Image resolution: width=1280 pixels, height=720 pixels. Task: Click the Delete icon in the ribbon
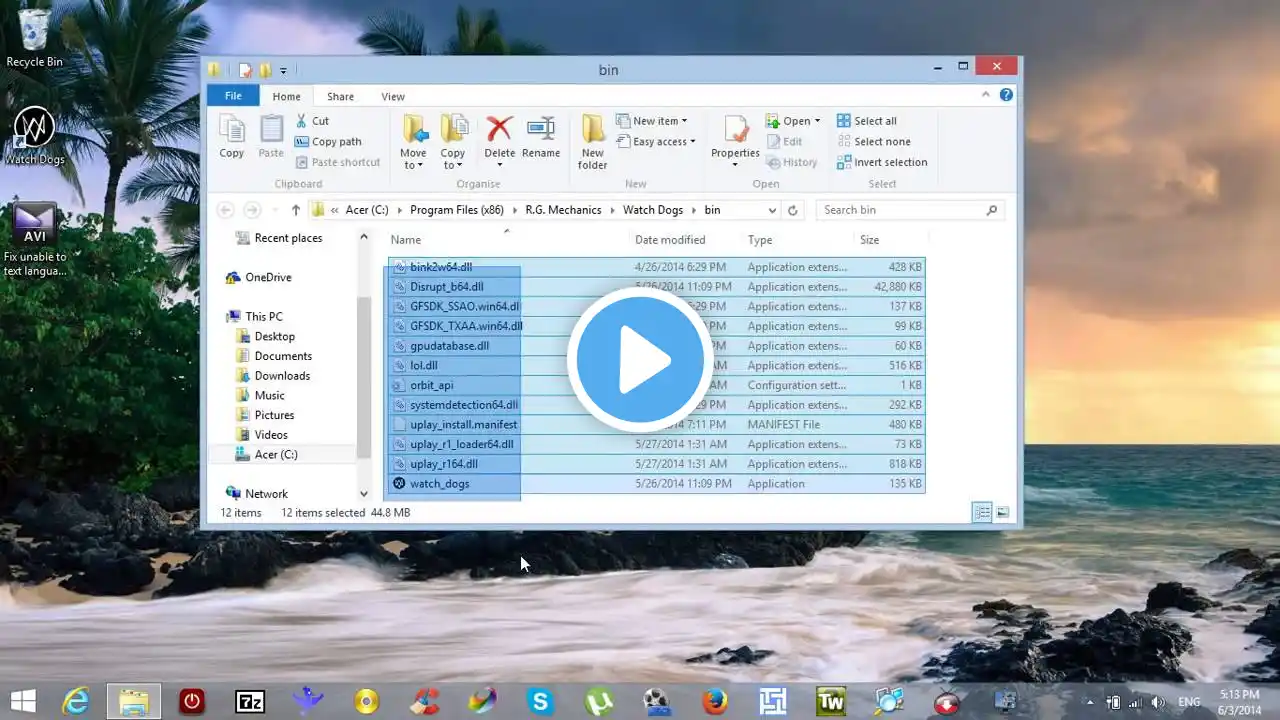coord(499,130)
